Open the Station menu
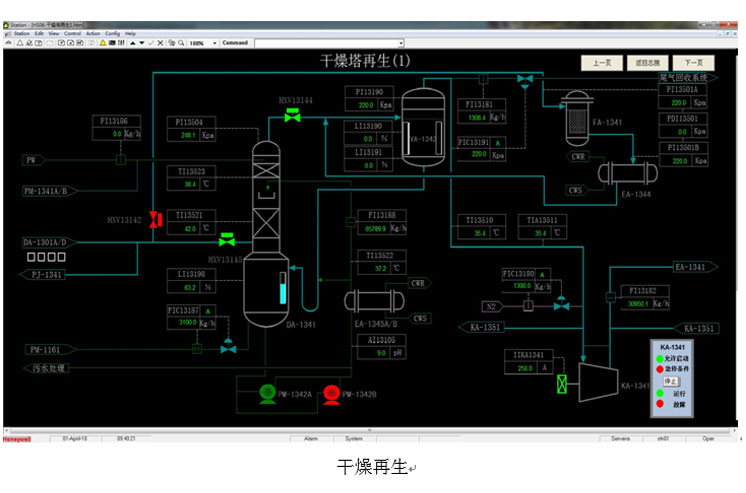Screen dimensions: 746x493 point(22,34)
